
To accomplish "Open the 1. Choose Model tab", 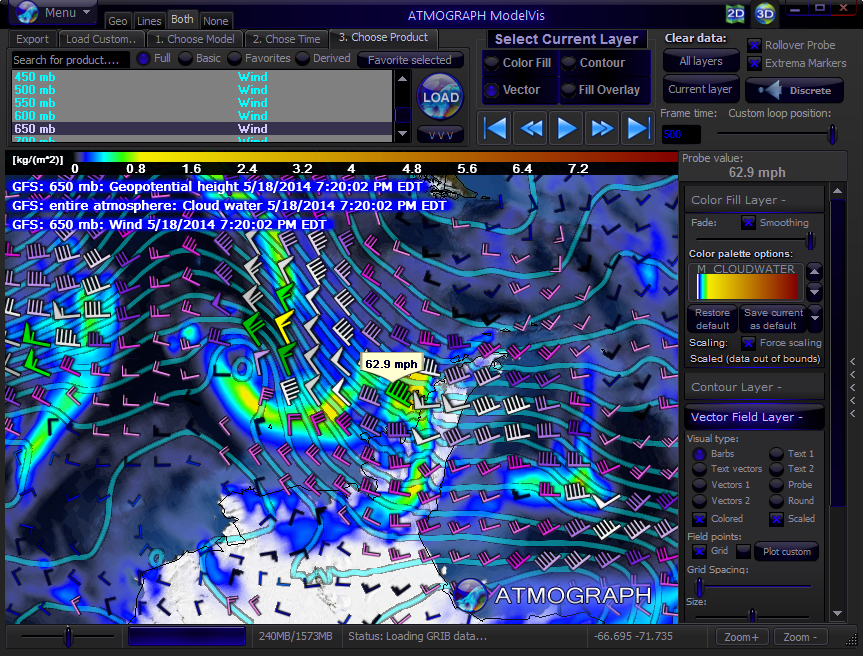I will pyautogui.click(x=195, y=39).
